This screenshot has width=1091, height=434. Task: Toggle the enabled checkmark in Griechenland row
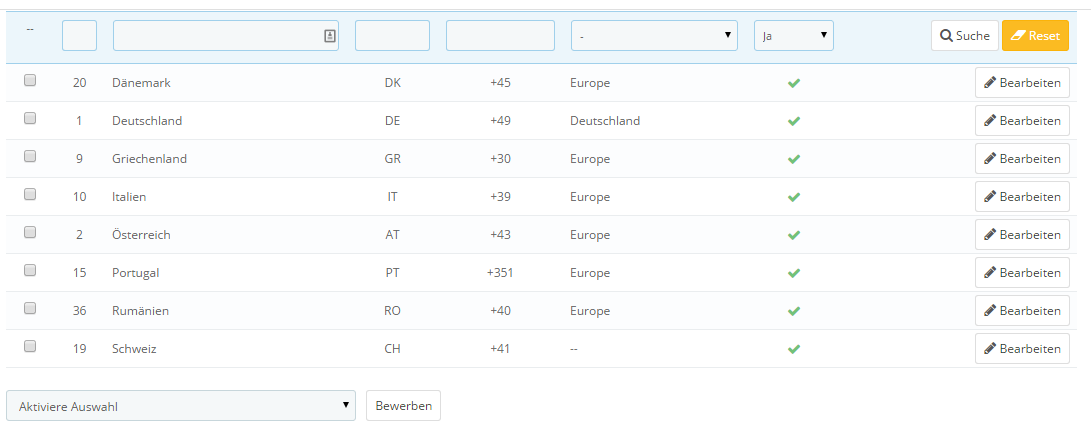794,159
